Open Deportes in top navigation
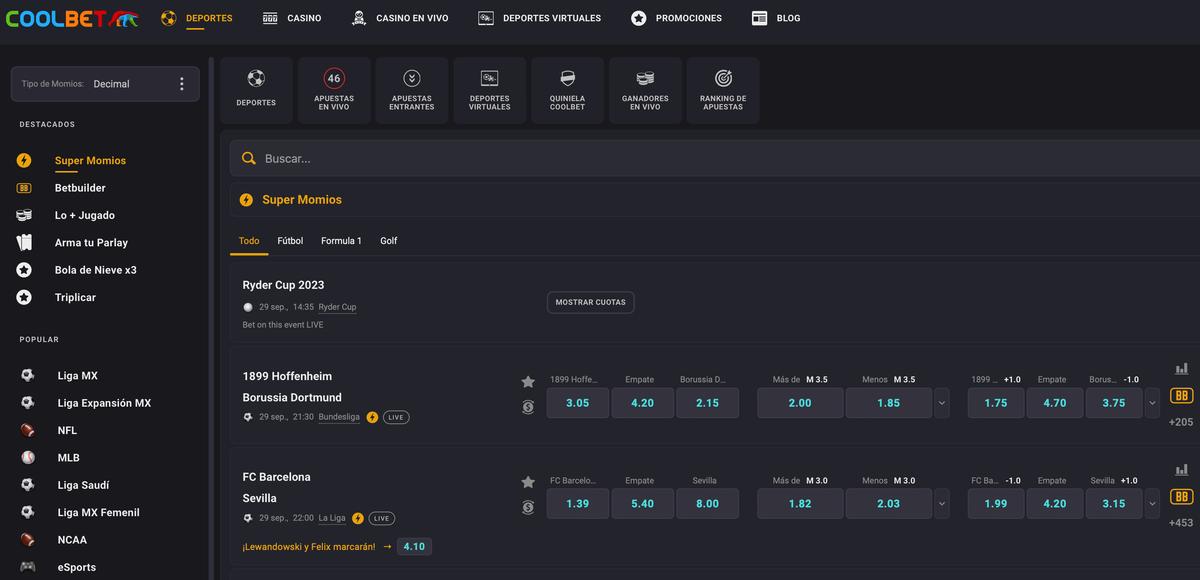 coord(197,18)
